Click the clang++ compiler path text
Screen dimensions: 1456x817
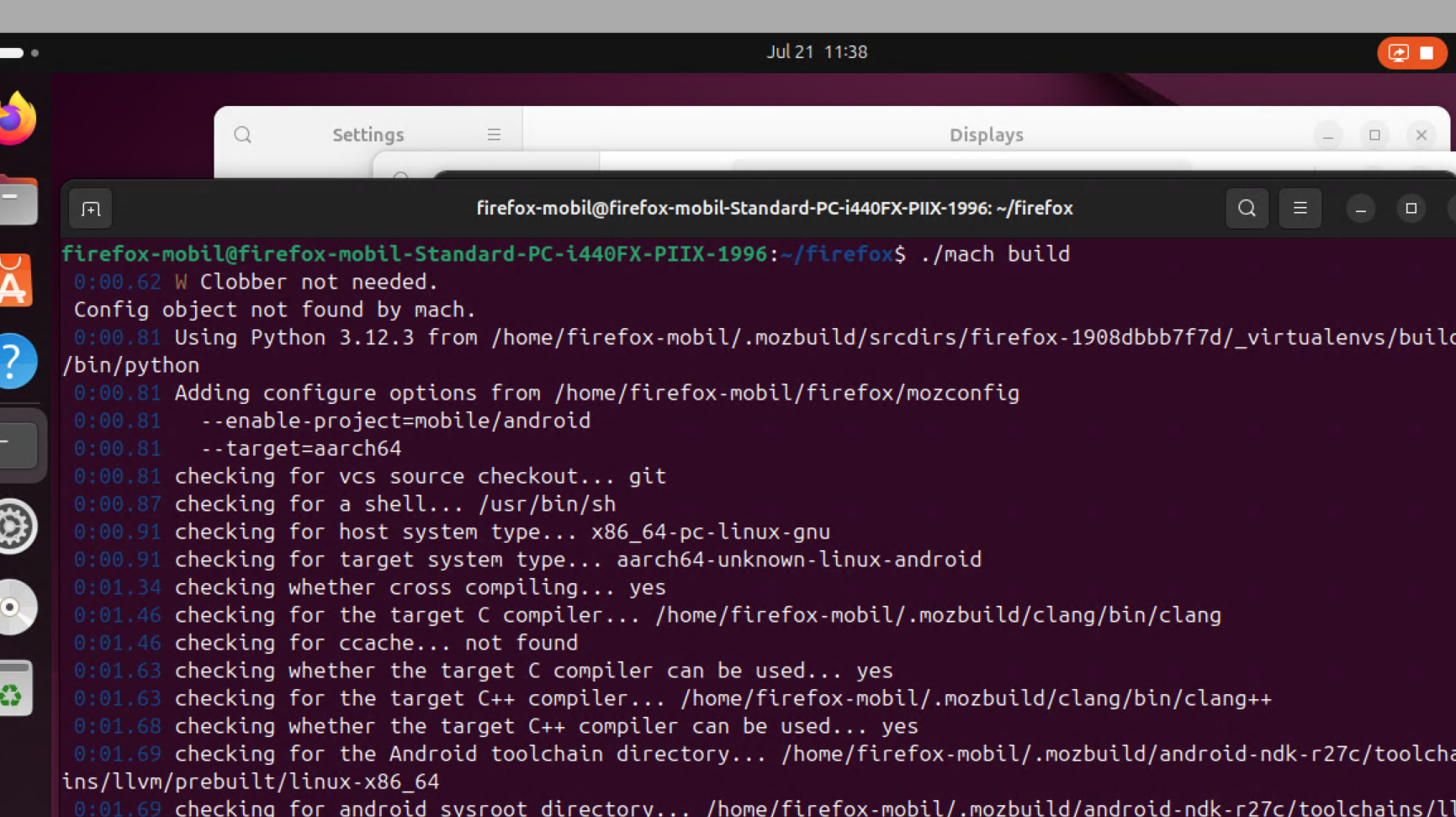976,698
